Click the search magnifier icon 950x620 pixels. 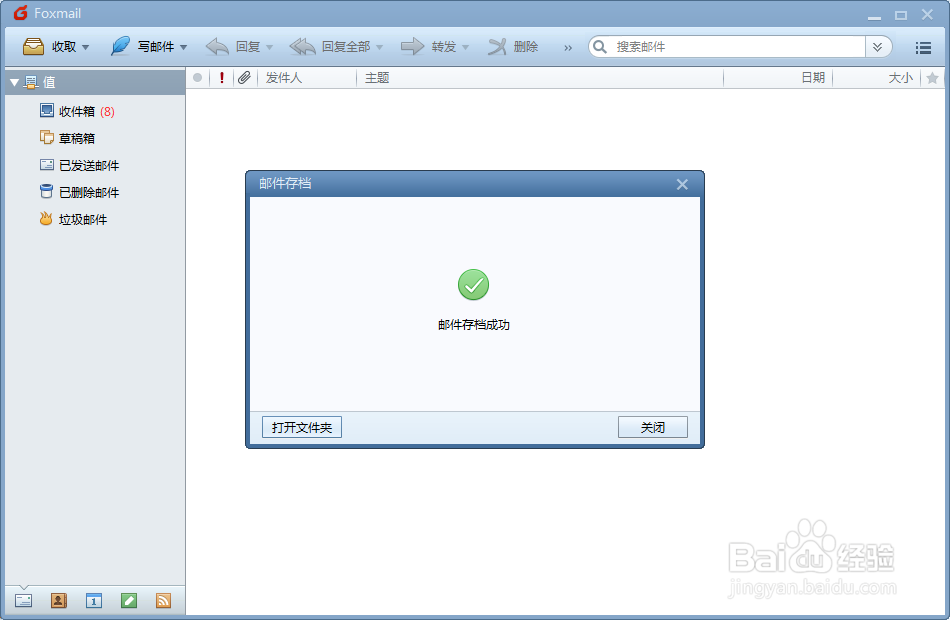pyautogui.click(x=600, y=47)
